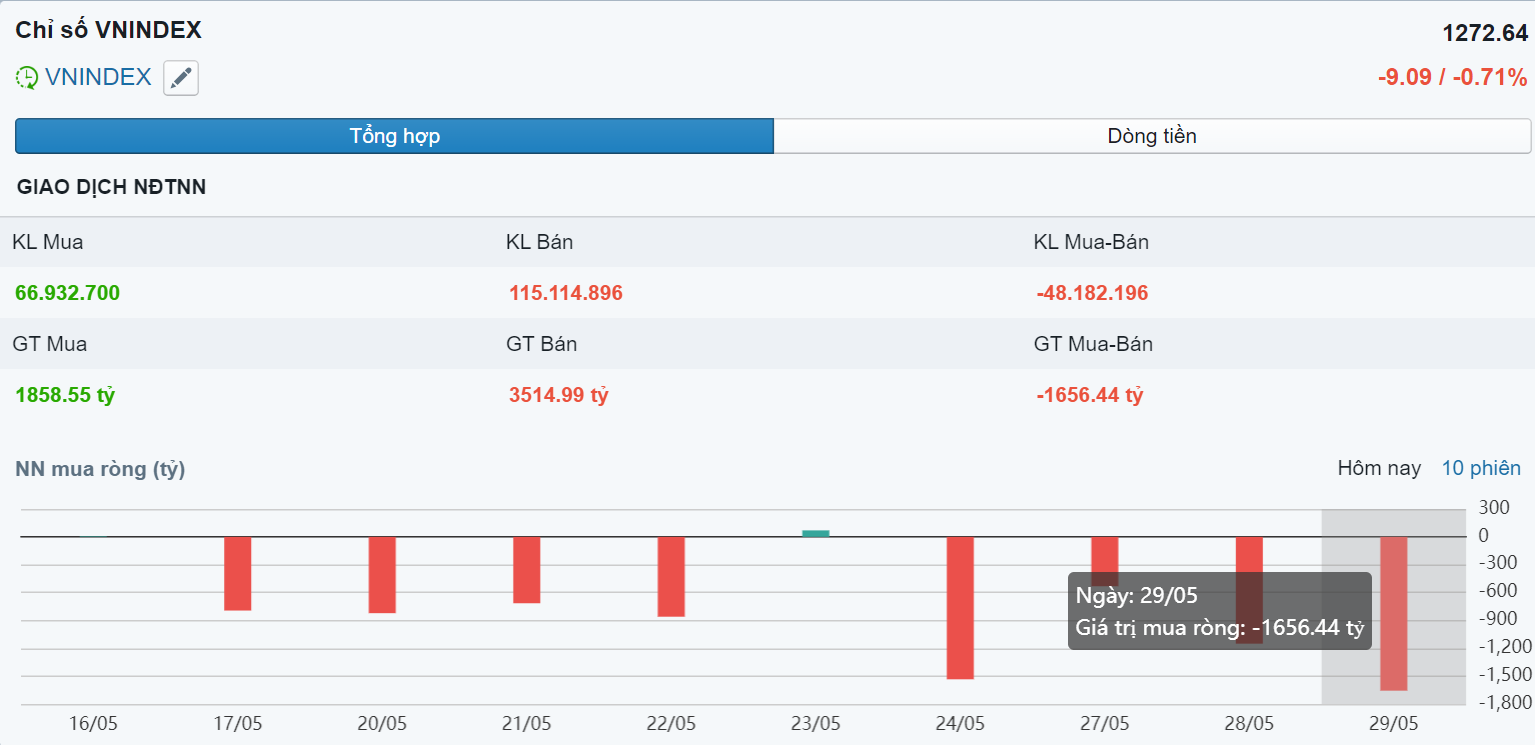Screen dimensions: 1535x745
Task: Click the Chỉ số VNINDEX title
Action: click(109, 30)
